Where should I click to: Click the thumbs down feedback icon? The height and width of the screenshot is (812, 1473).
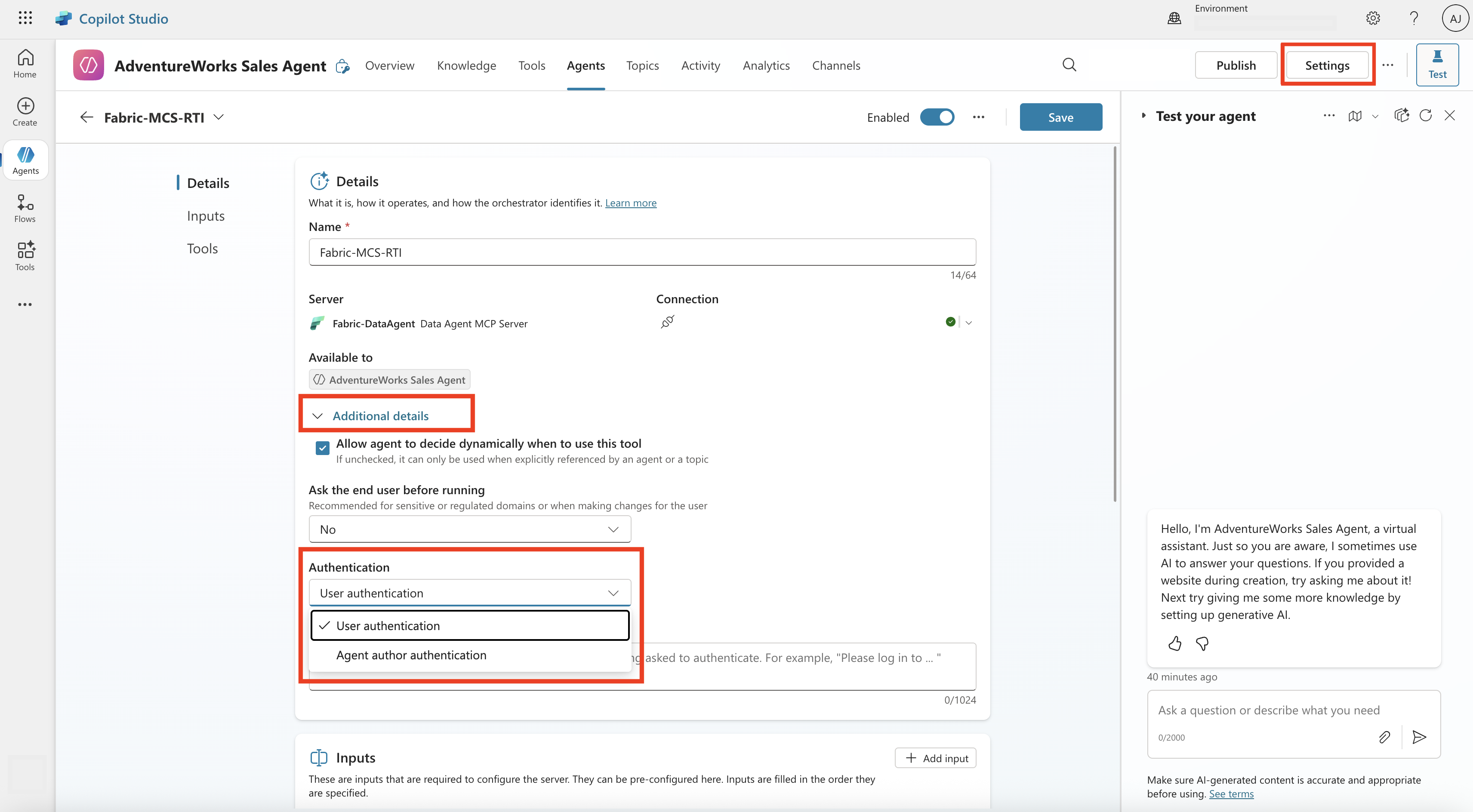1202,644
